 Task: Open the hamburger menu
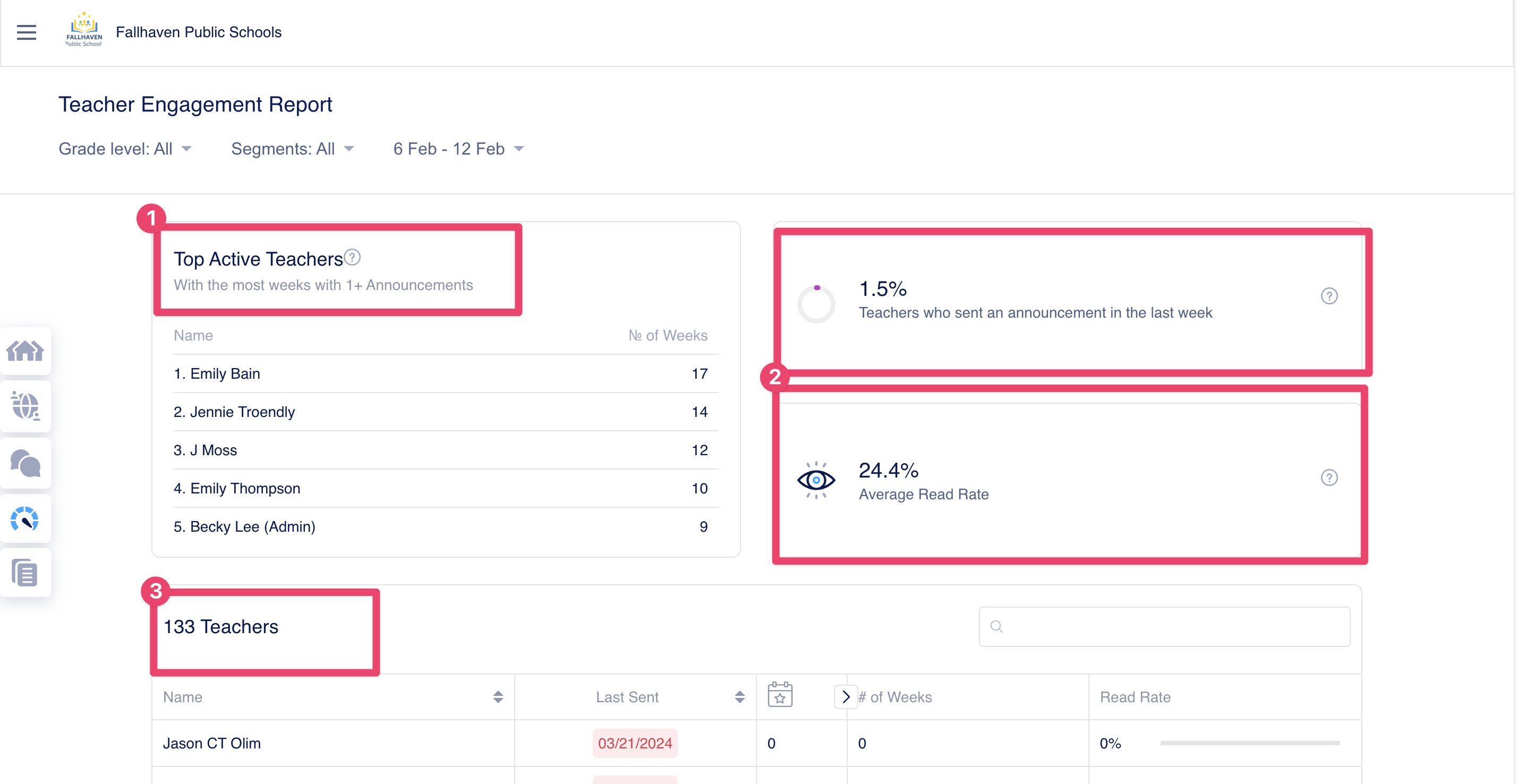tap(27, 32)
